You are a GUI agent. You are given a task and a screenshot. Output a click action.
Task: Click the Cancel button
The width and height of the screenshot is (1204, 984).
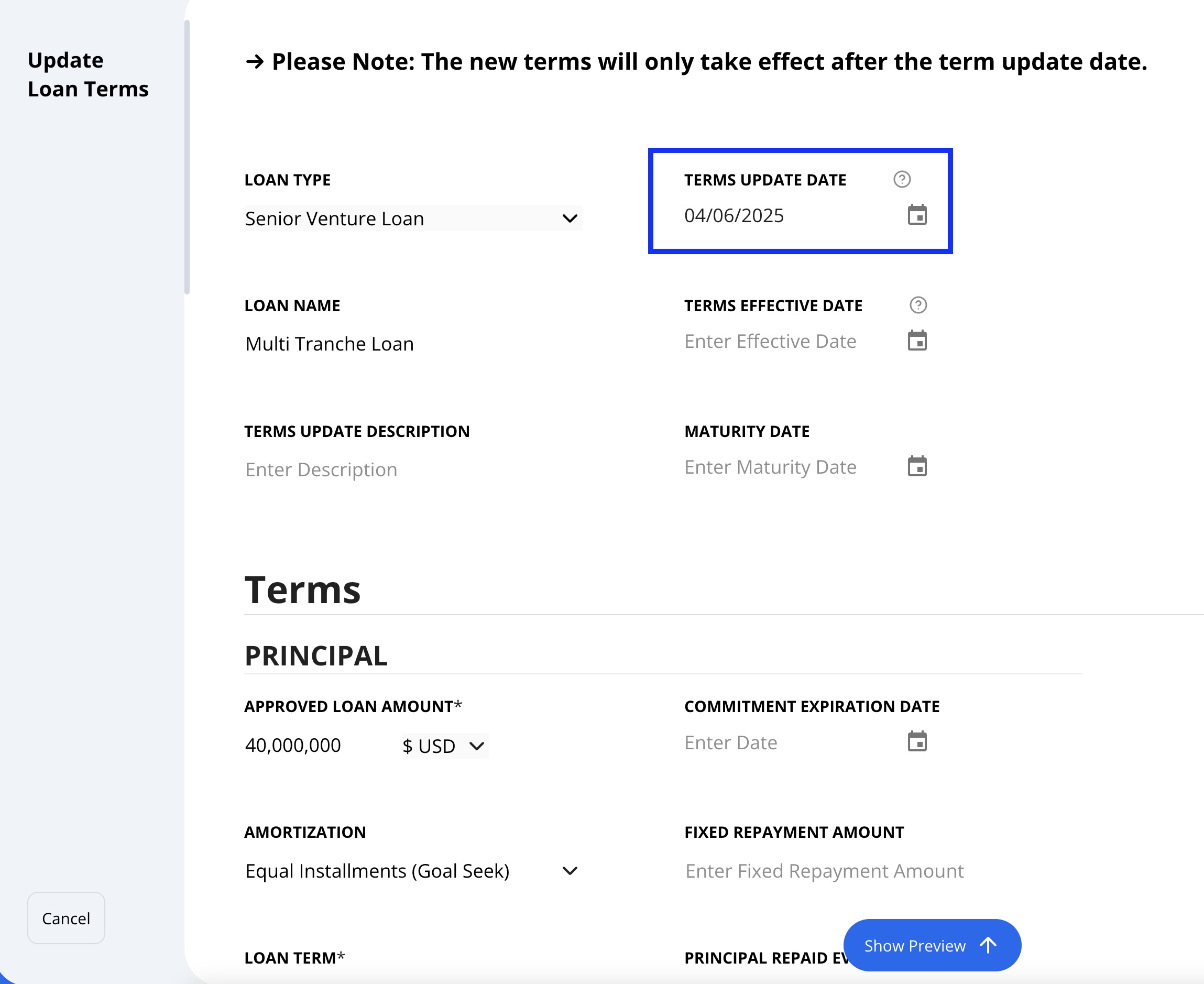coord(67,919)
